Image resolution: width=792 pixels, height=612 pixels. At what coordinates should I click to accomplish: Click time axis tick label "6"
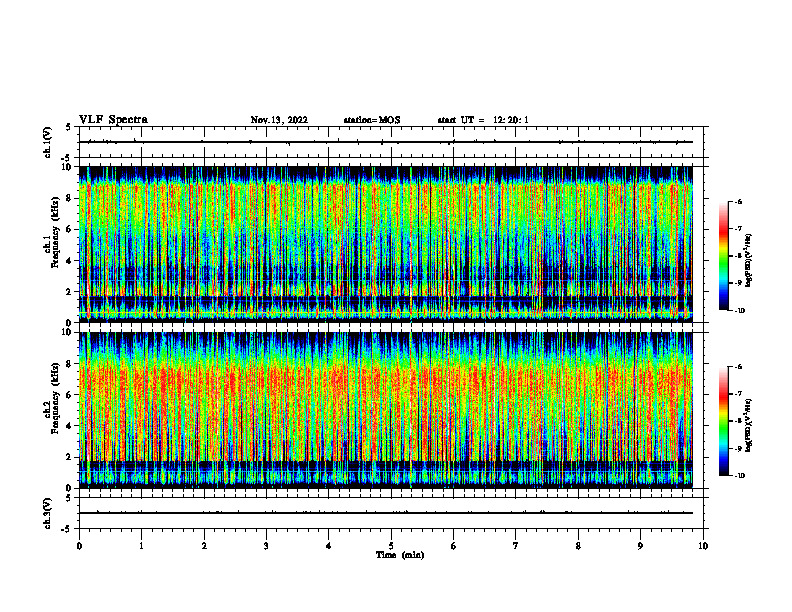pyautogui.click(x=454, y=546)
